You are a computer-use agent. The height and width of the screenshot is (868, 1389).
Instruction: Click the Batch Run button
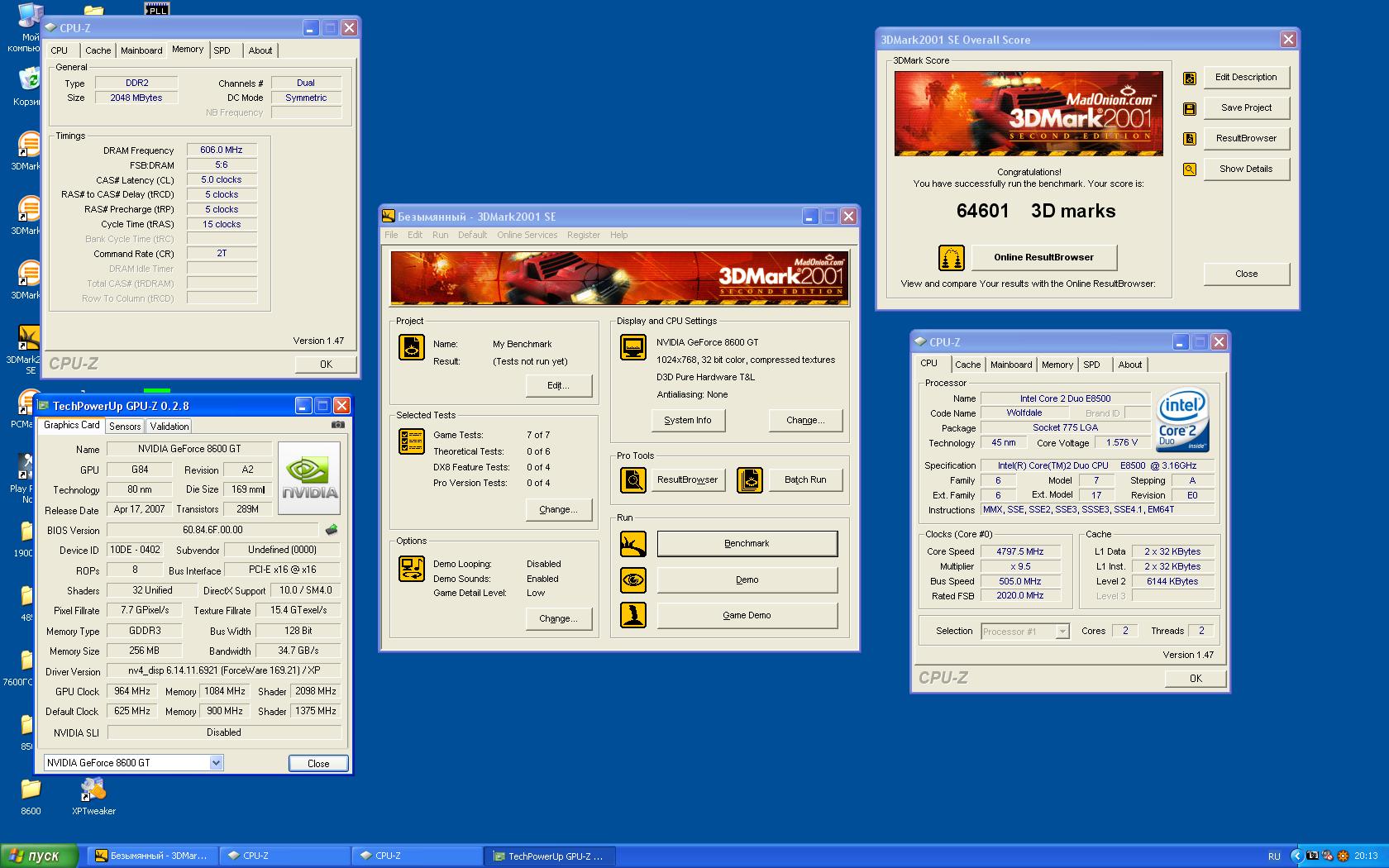pyautogui.click(x=805, y=479)
